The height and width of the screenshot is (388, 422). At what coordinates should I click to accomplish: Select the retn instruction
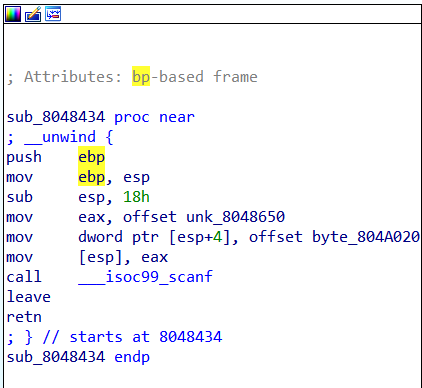[x=24, y=317]
